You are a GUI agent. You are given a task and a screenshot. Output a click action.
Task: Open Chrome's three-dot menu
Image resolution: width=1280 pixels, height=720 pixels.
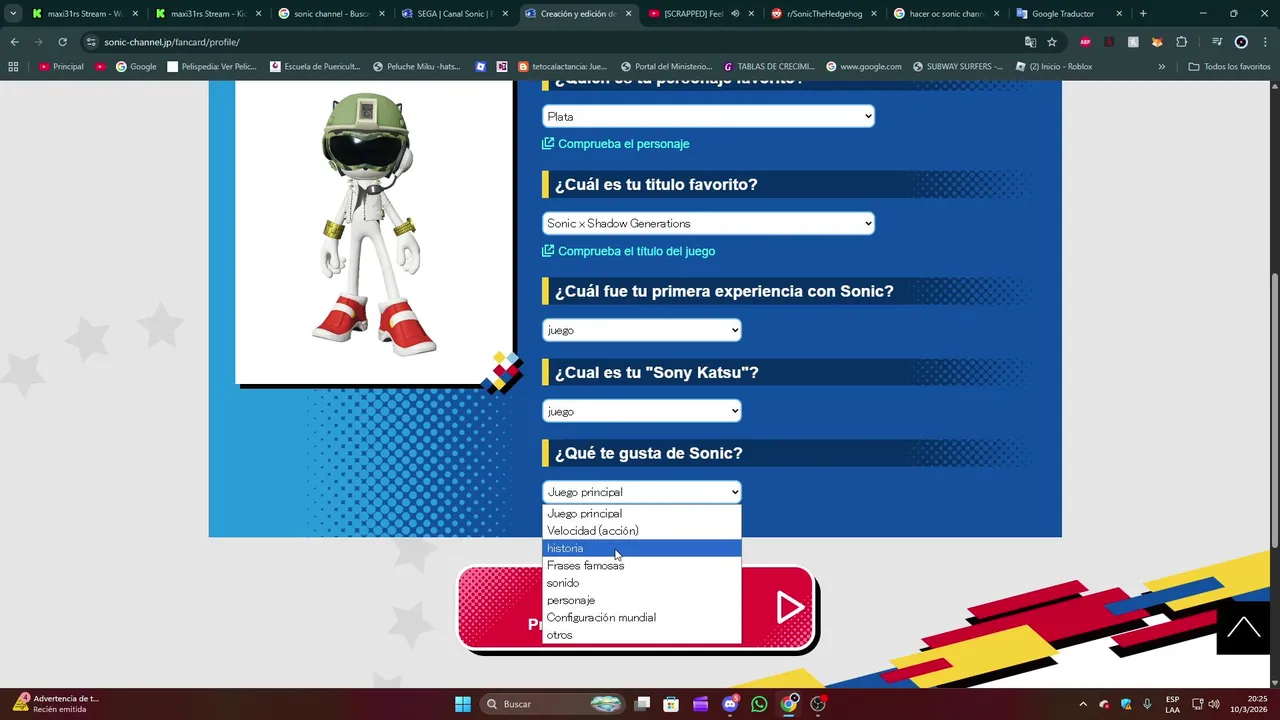click(x=1265, y=42)
